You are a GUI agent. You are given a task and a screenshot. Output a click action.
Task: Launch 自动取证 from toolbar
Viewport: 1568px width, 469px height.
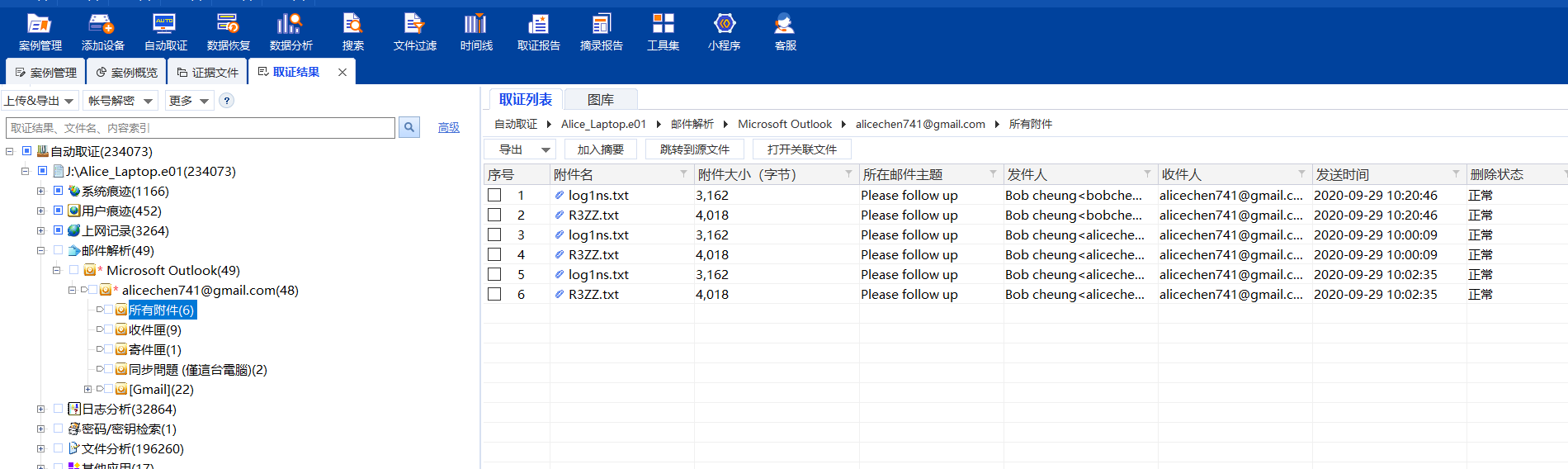(x=165, y=32)
